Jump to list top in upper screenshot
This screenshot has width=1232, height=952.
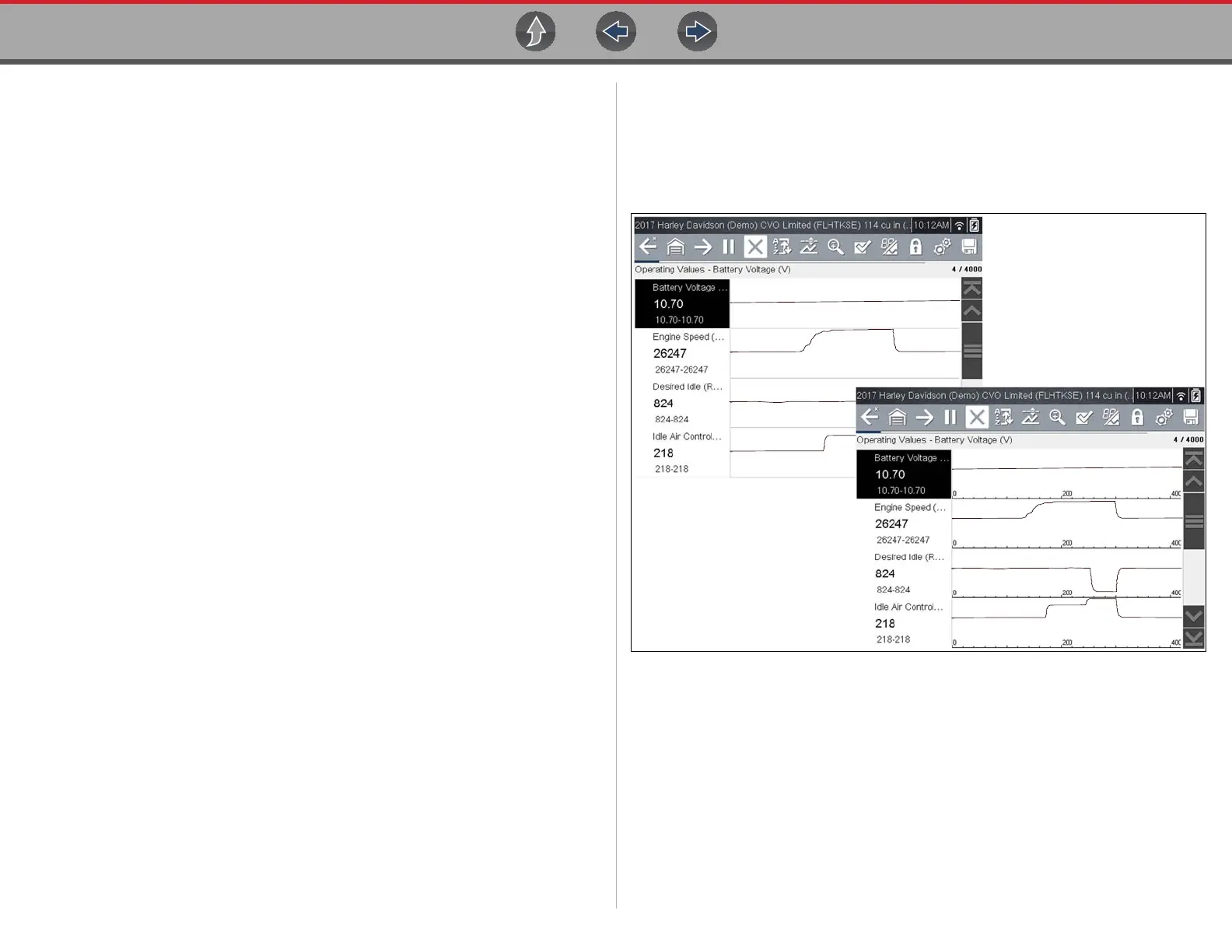(972, 289)
